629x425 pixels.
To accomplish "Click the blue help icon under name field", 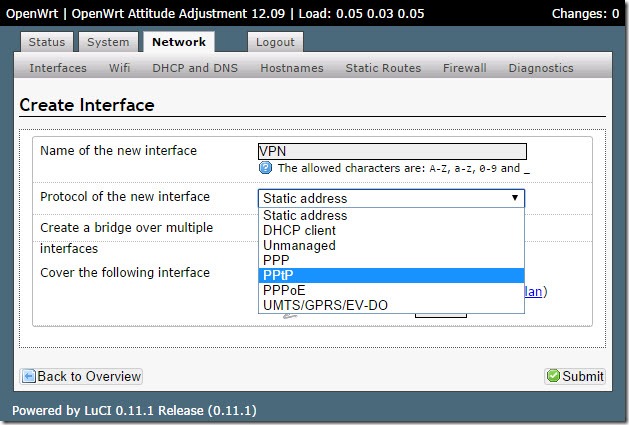I will [x=265, y=168].
